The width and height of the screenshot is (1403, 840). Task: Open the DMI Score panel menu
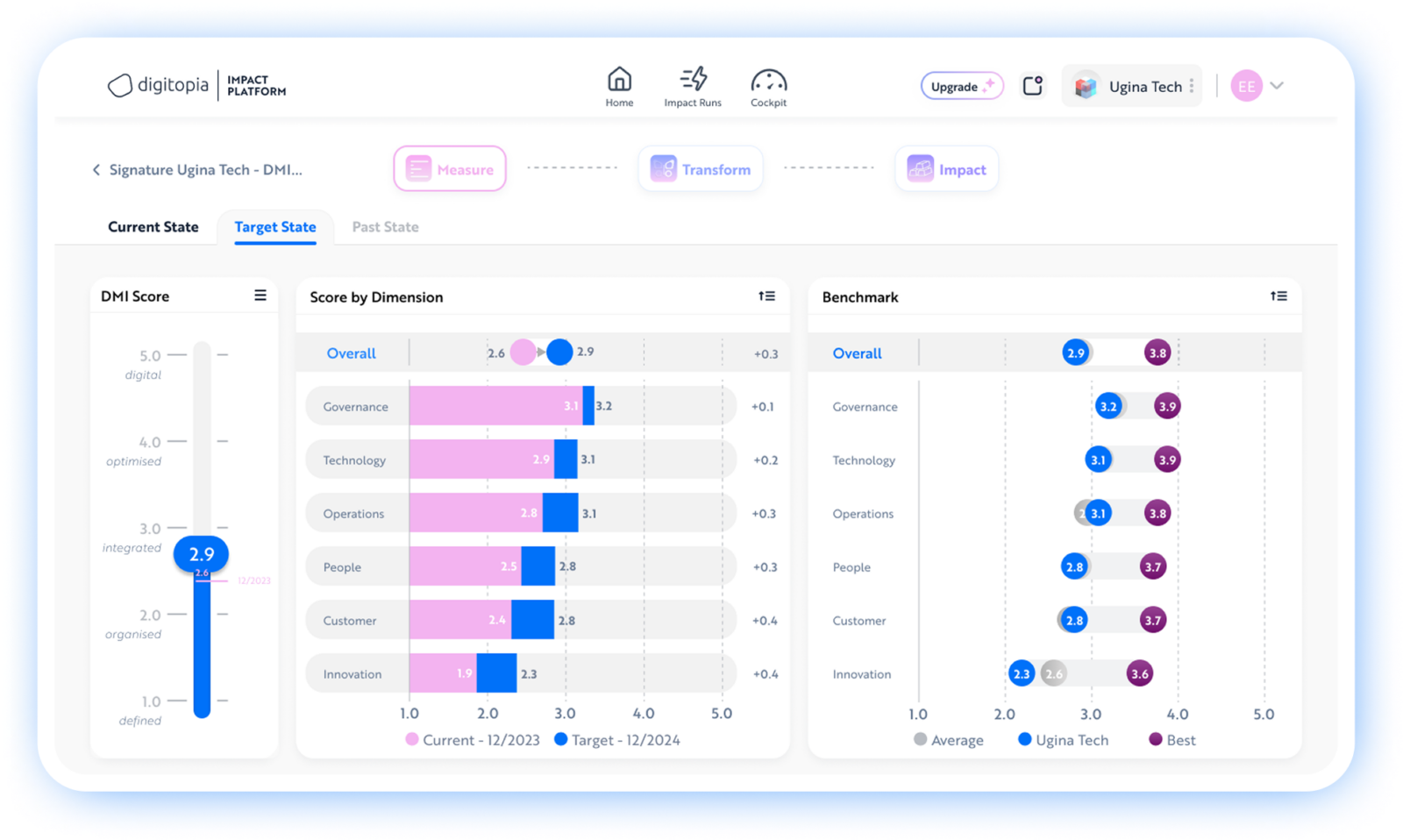click(x=260, y=295)
